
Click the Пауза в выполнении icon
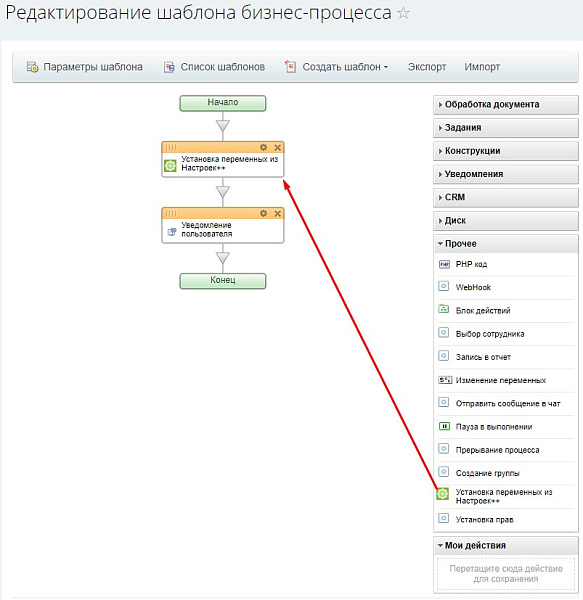point(444,426)
